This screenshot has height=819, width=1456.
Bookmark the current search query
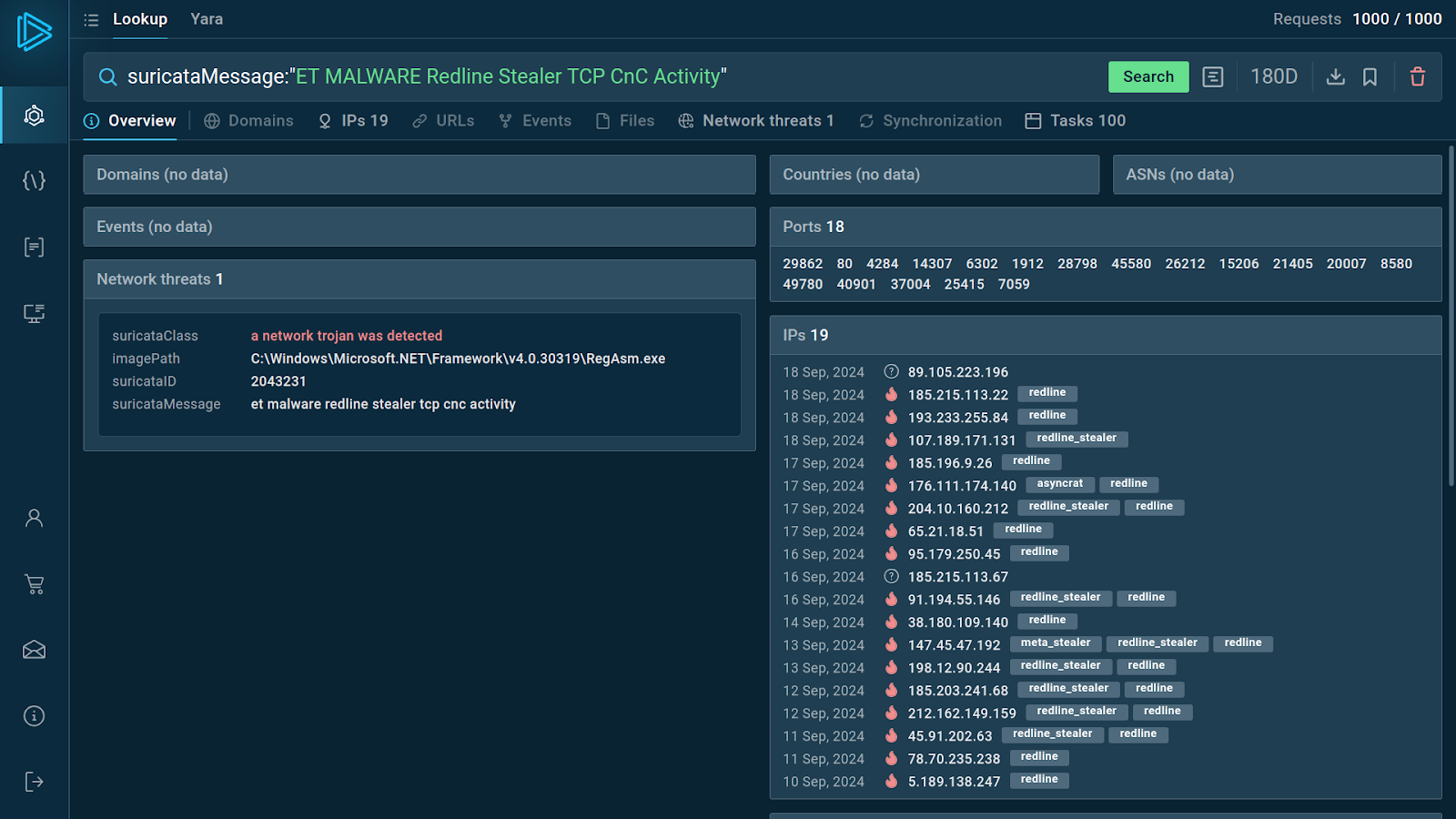pos(1370,77)
